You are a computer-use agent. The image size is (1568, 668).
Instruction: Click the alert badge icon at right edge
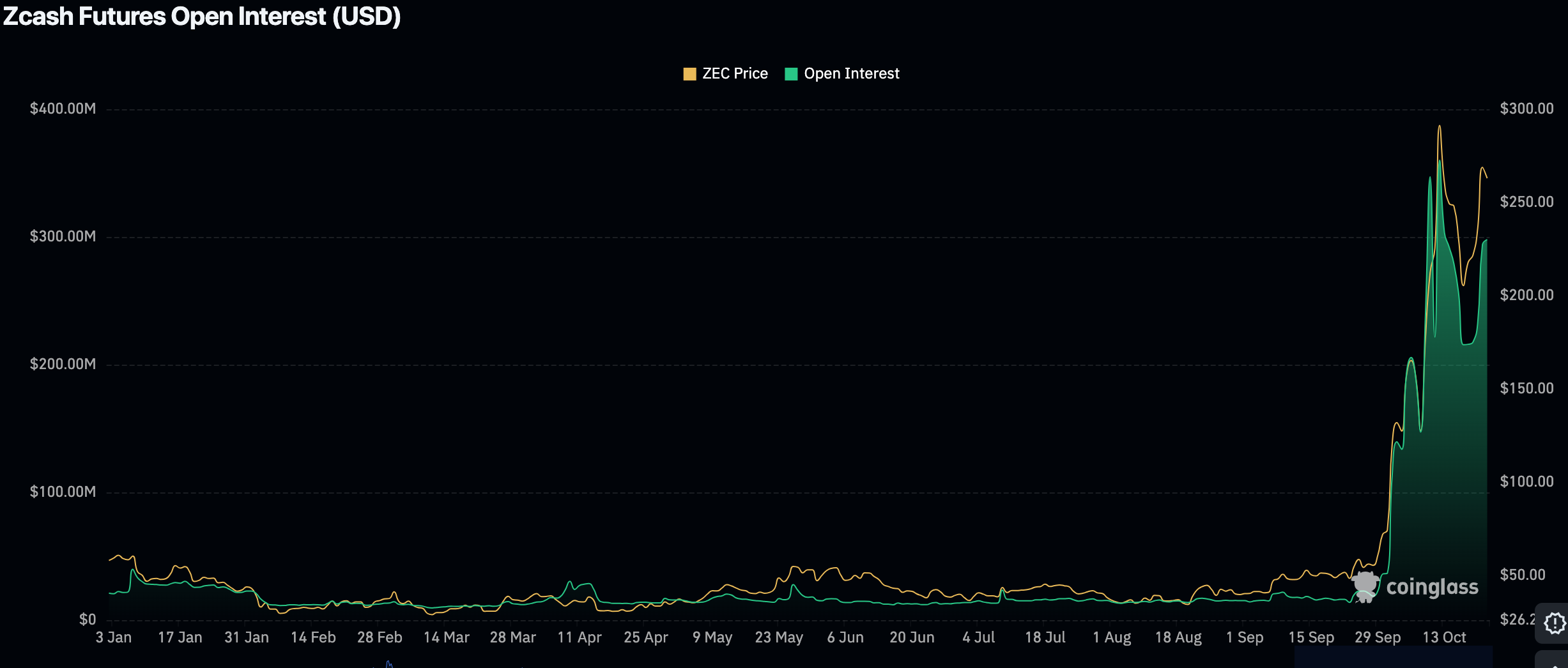1554,623
